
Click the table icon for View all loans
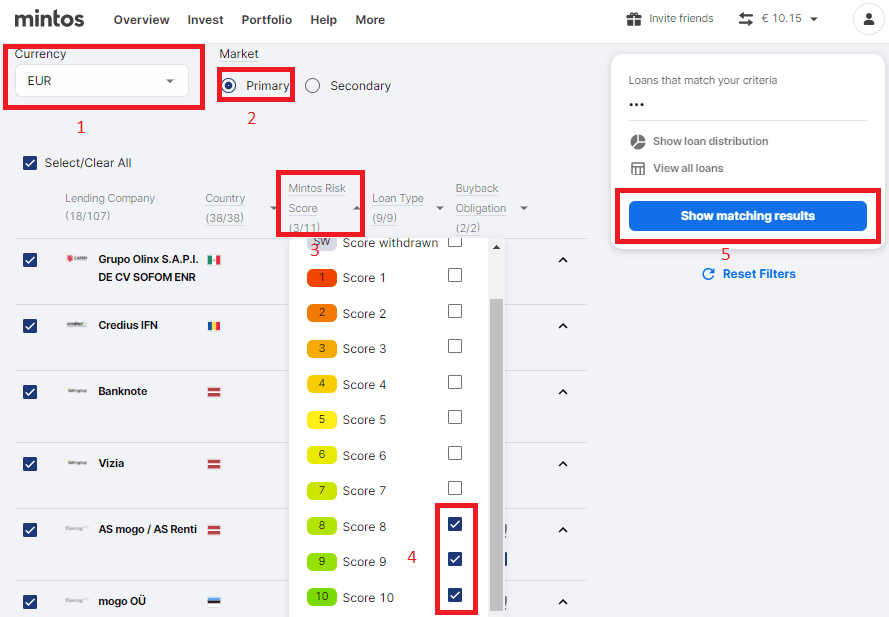(x=638, y=169)
